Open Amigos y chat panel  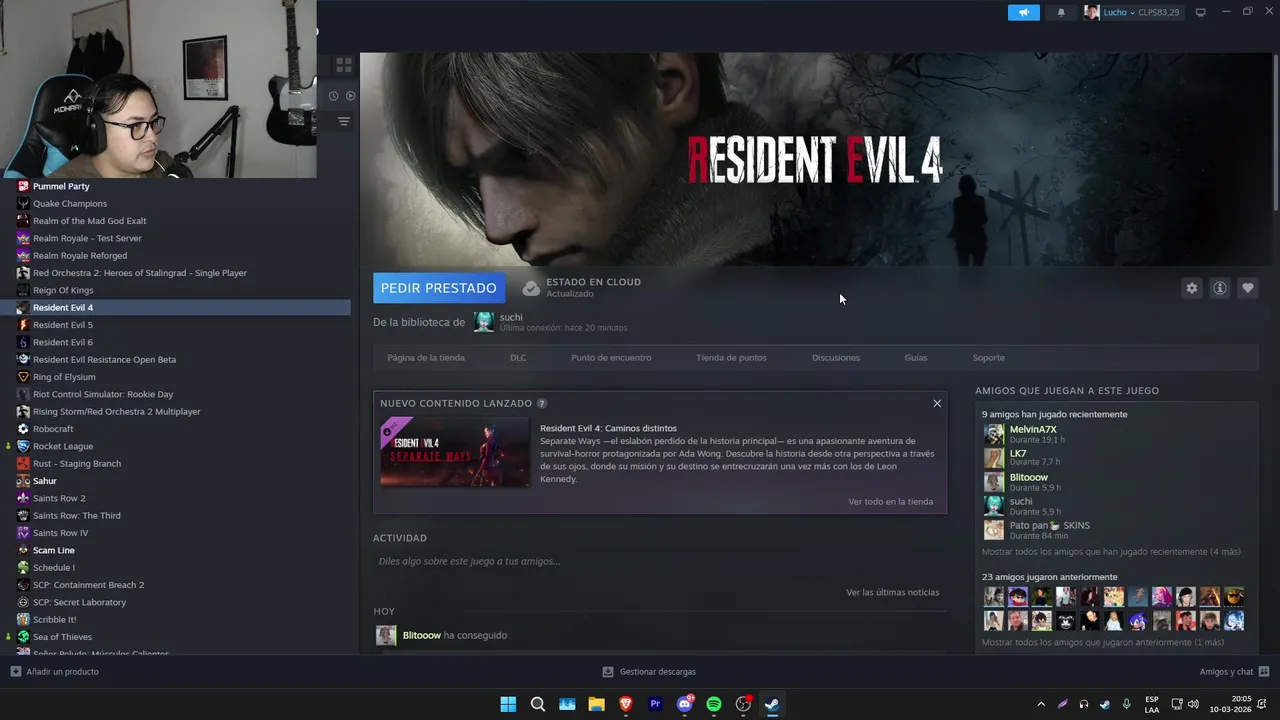[x=1234, y=672]
